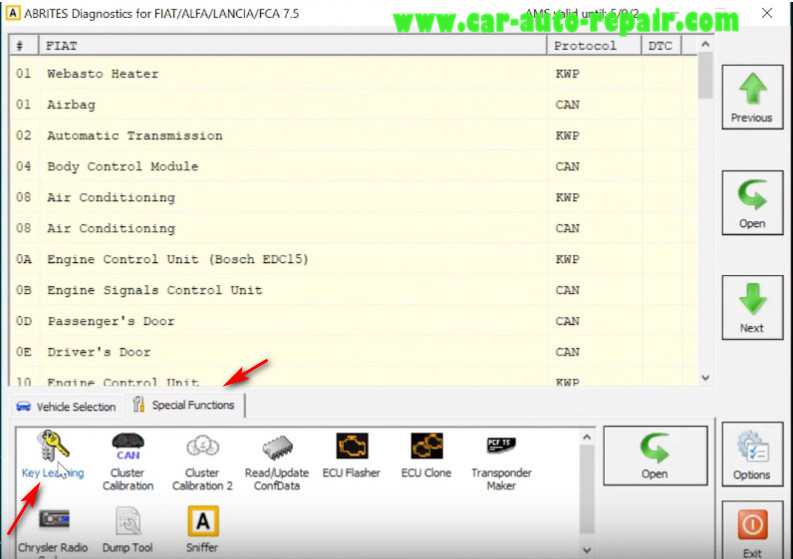Select Engine Signals Control Unit row
Viewport: 793px width, 559px height.
tap(353, 290)
